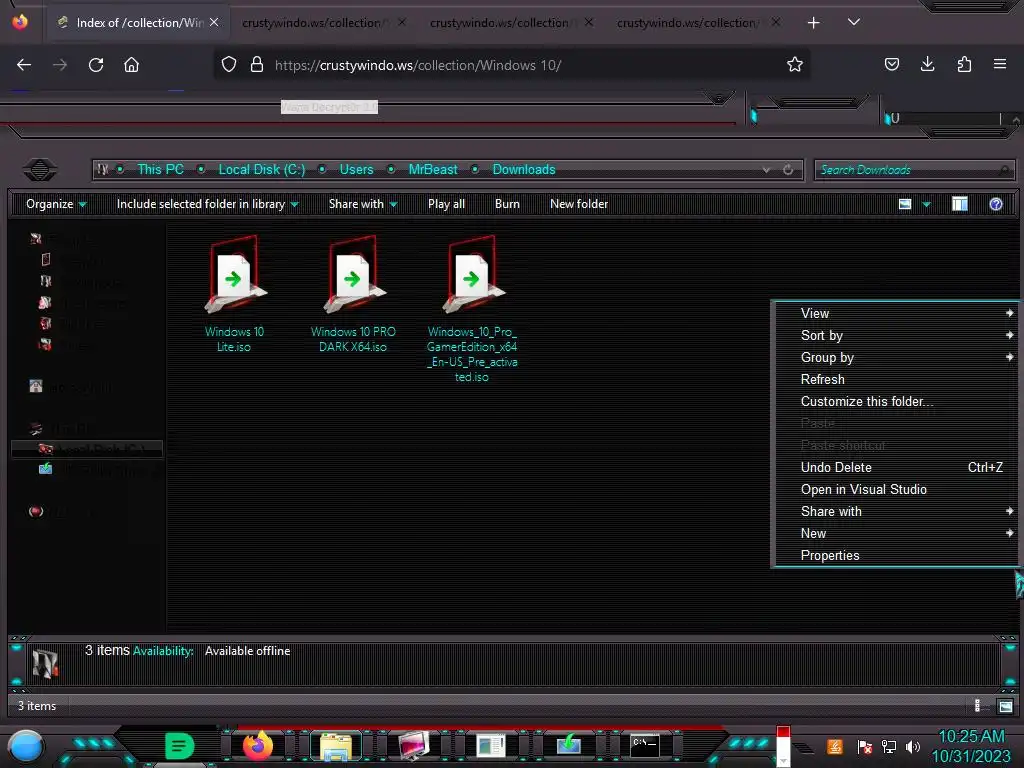Viewport: 1024px width, 768px height.
Task: Focus the Search Downloads field
Action: (914, 170)
